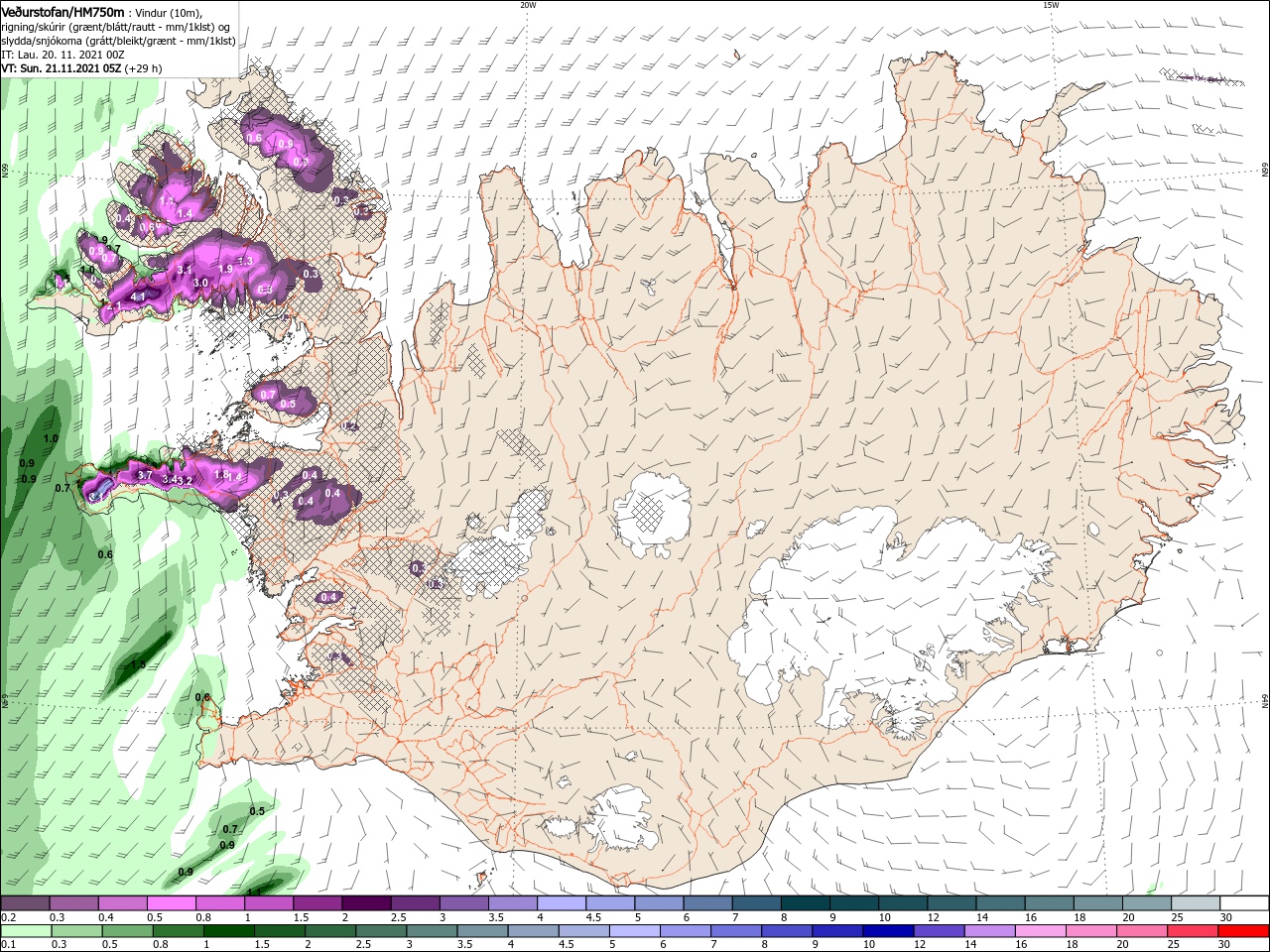This screenshot has width=1270, height=952.
Task: Click the 'VT: Sun. 21.11.2021 05Z' valid time
Action: click(x=62, y=68)
